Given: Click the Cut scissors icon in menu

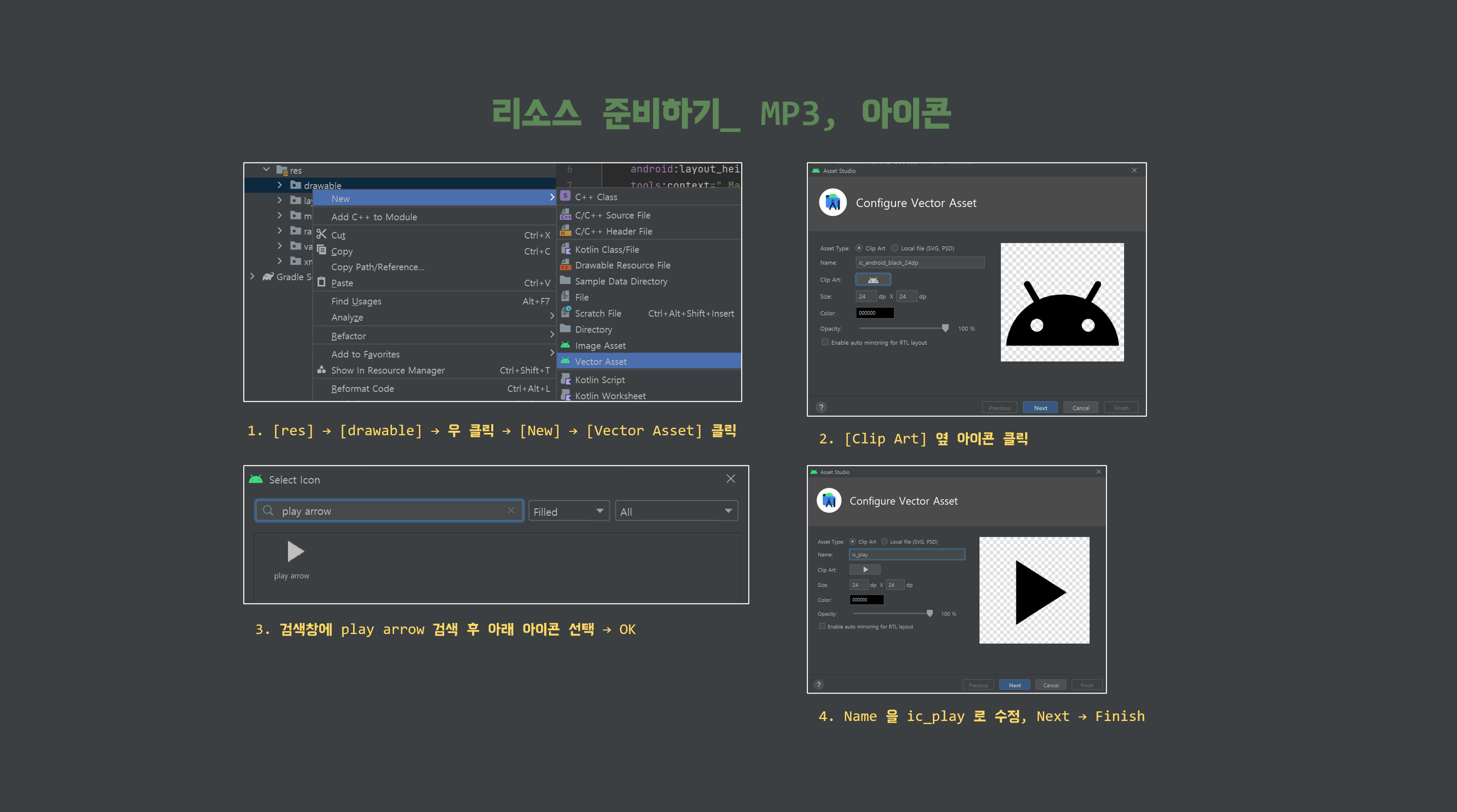Looking at the screenshot, I should 321,234.
